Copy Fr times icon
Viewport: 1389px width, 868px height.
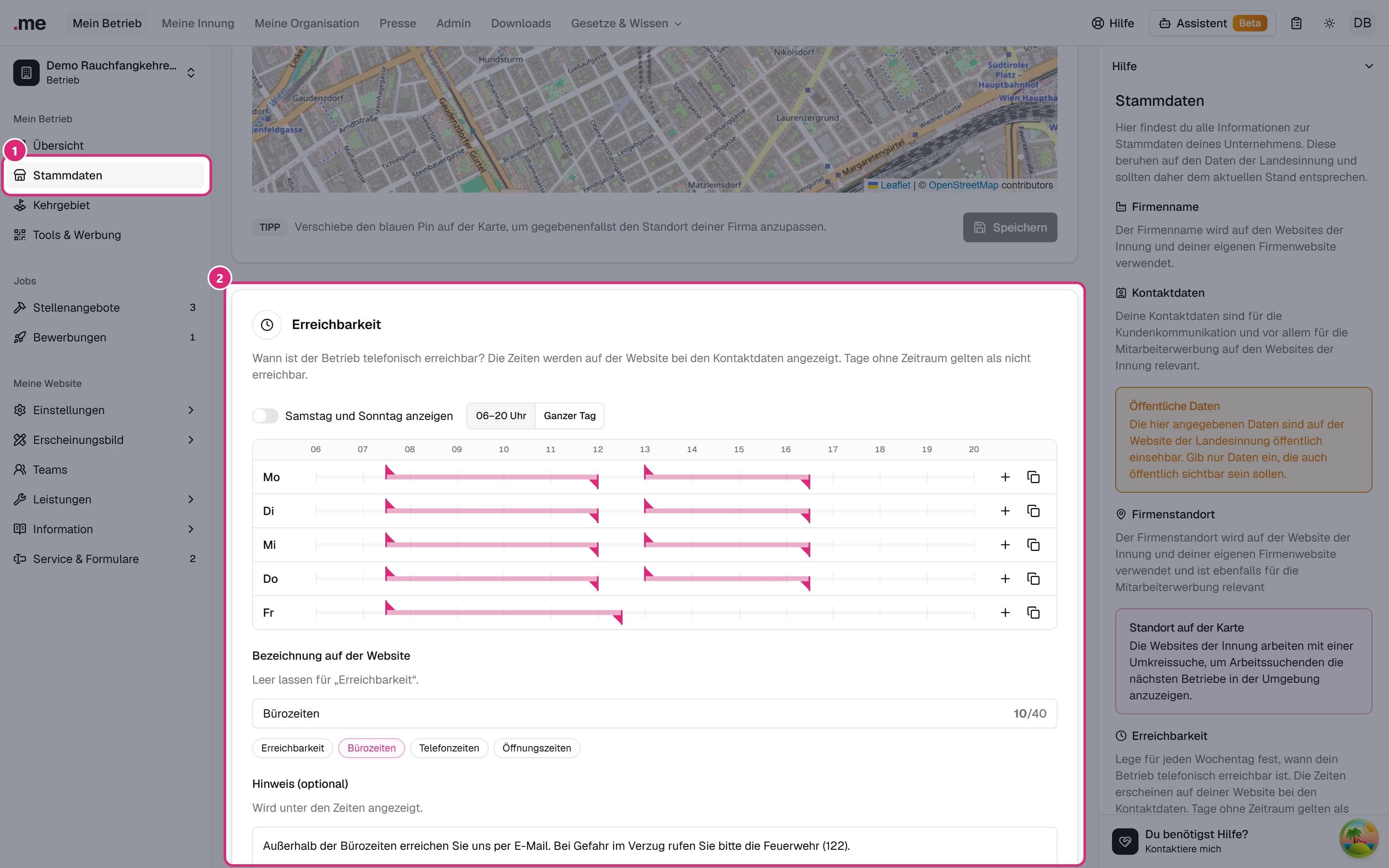[1033, 613]
